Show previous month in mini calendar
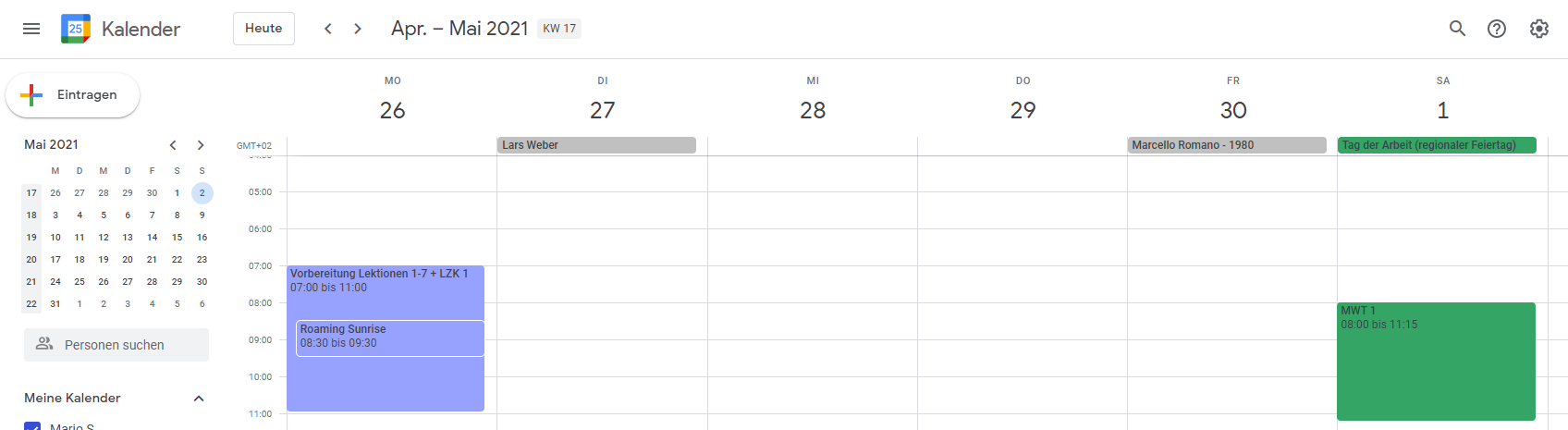The image size is (1568, 430). coord(173,145)
